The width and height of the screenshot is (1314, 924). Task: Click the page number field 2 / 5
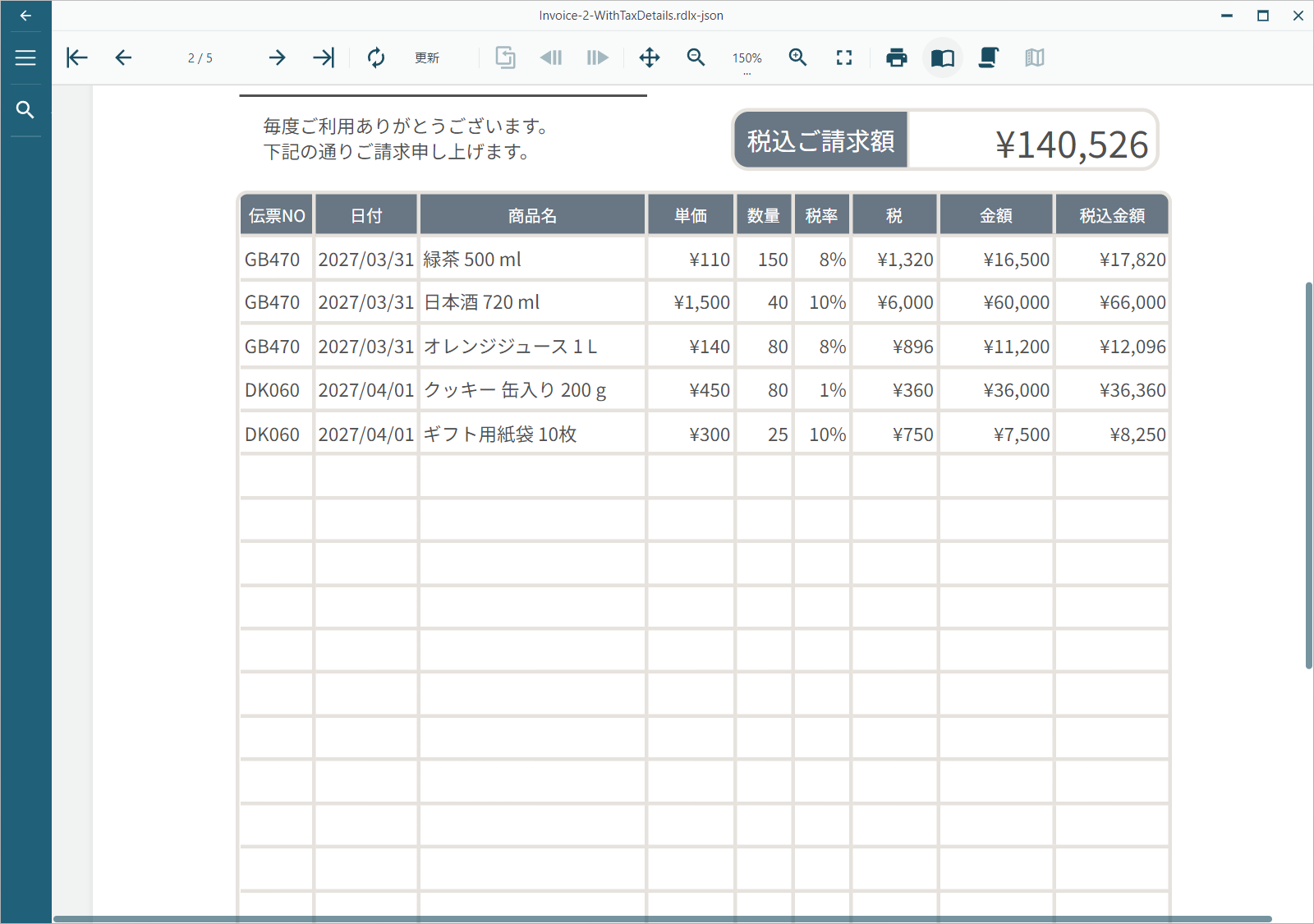tap(200, 57)
